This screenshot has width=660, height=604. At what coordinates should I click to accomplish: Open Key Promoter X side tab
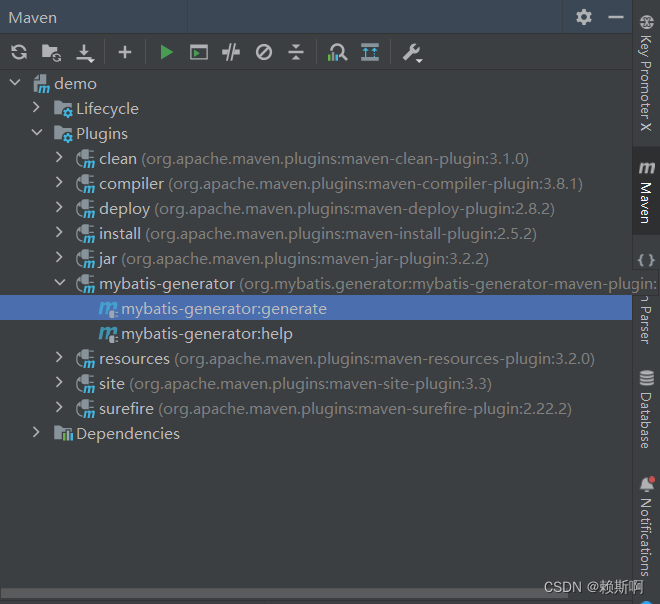click(x=646, y=72)
